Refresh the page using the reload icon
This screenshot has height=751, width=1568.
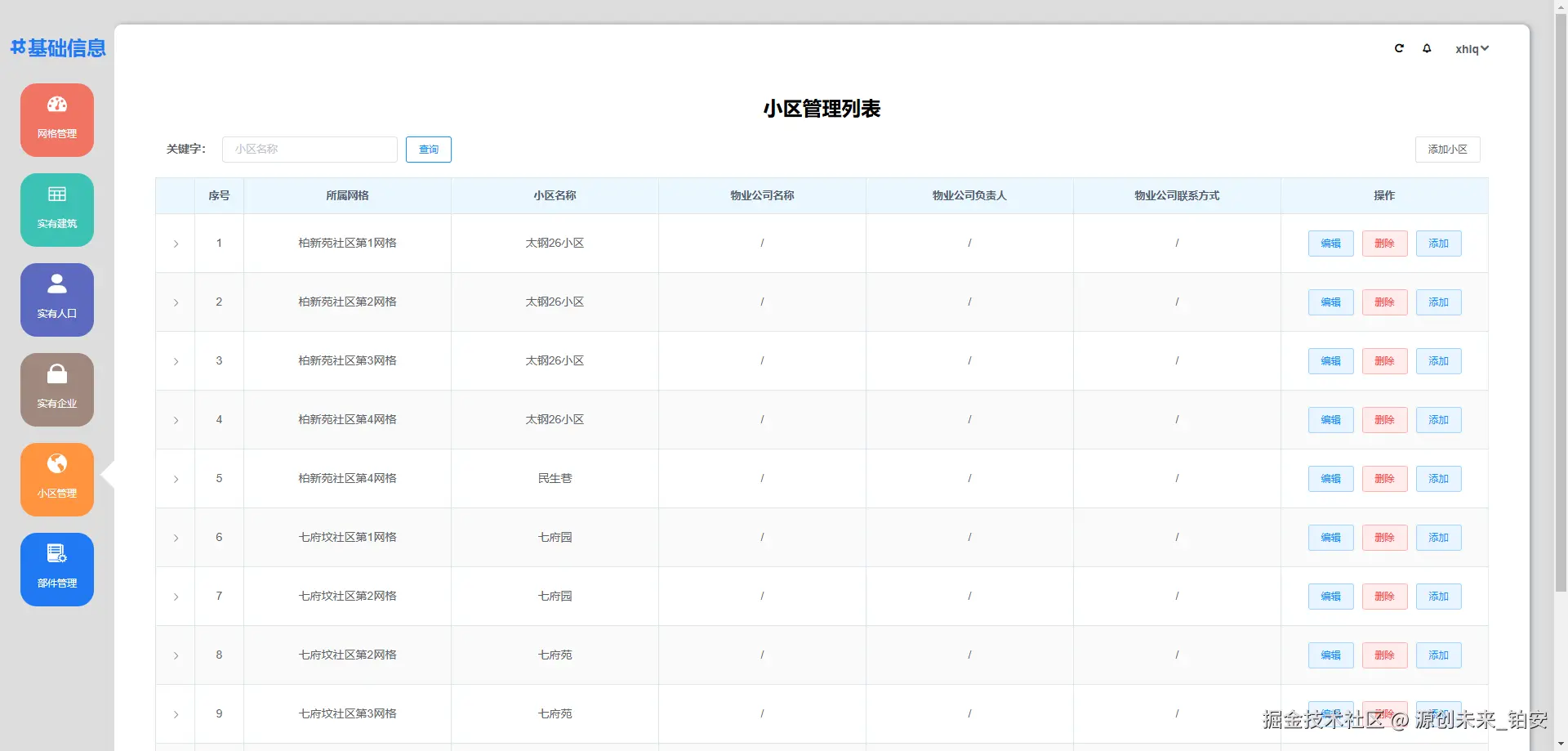click(1399, 48)
